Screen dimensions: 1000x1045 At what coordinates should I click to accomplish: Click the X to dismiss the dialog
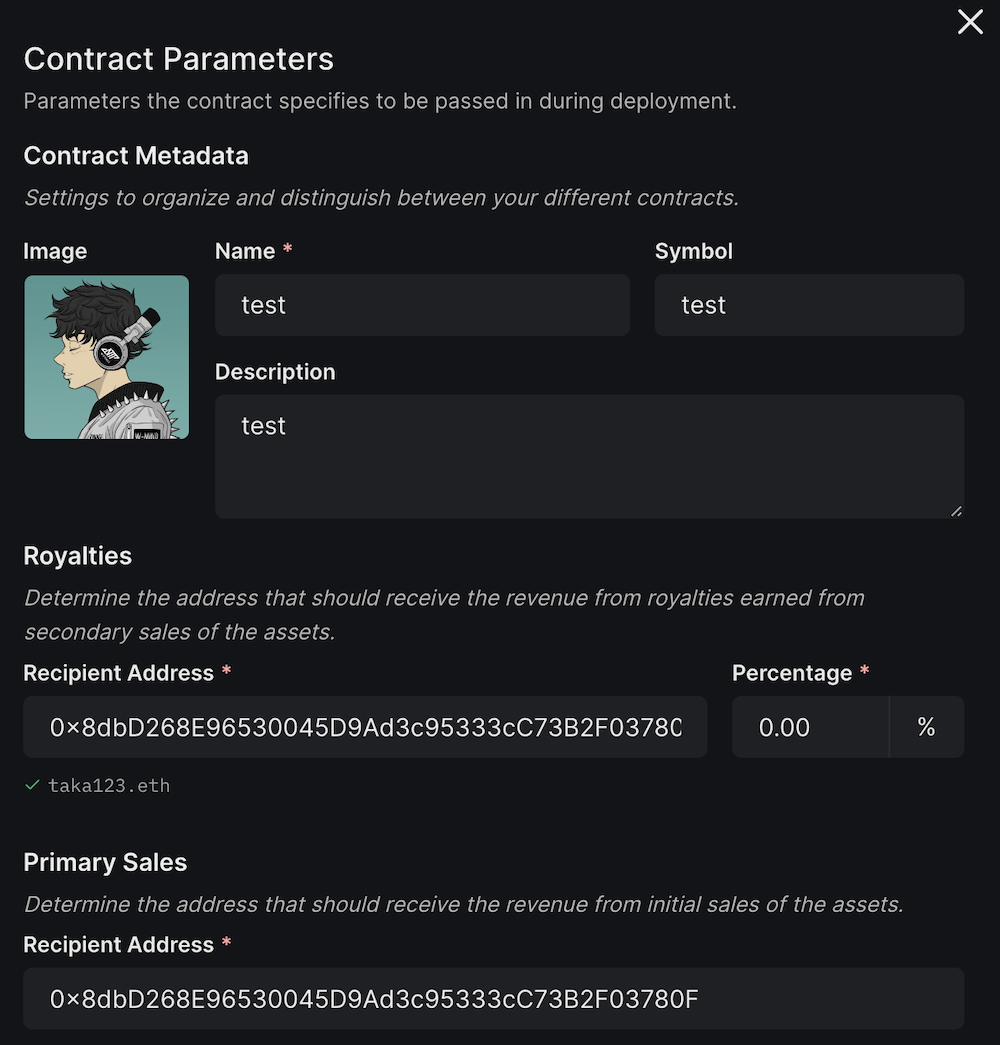tap(969, 22)
